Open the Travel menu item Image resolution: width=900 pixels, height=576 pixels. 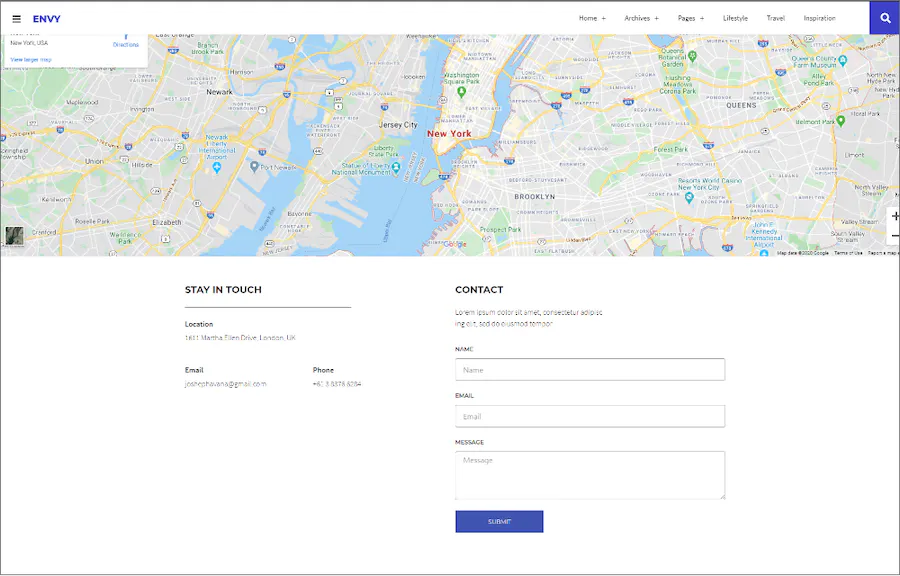775,18
